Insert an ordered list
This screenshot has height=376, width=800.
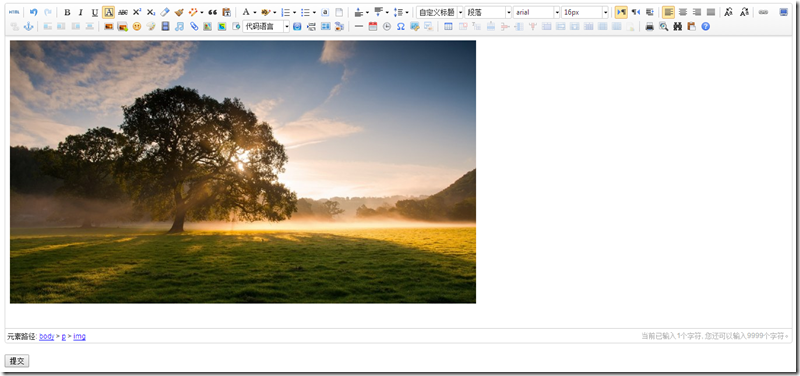pyautogui.click(x=286, y=12)
